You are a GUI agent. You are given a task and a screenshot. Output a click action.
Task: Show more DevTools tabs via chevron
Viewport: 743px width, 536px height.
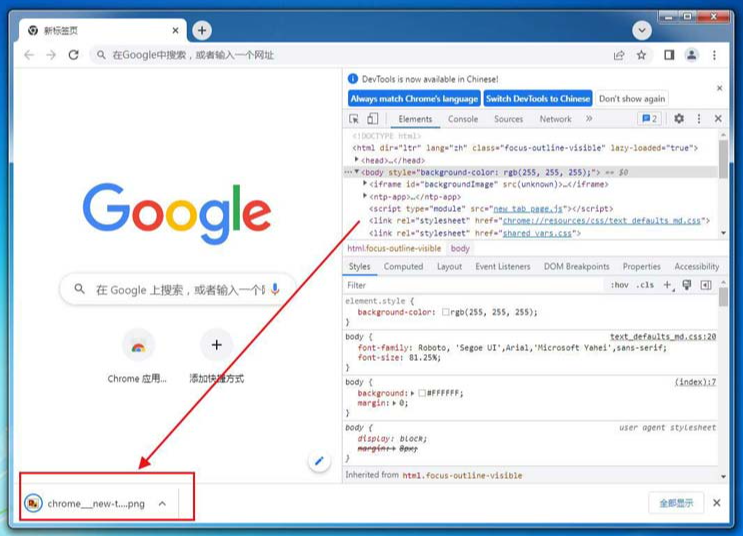(x=589, y=119)
